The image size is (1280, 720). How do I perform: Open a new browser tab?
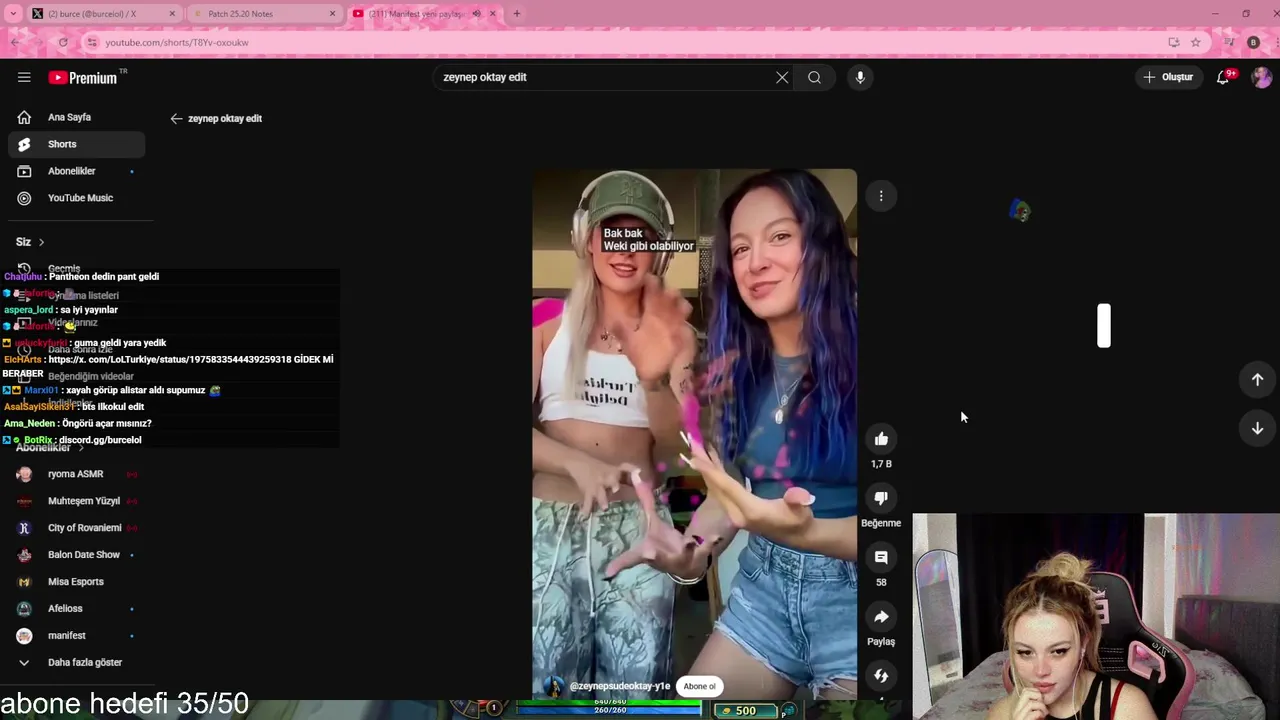coord(516,14)
